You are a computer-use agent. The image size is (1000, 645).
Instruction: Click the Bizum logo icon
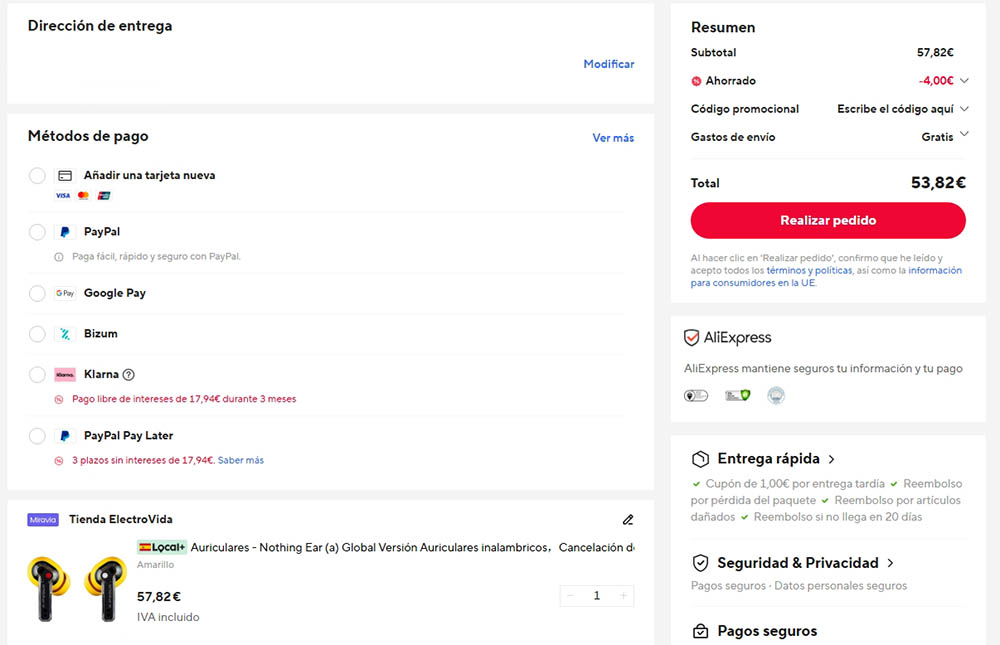coord(64,334)
